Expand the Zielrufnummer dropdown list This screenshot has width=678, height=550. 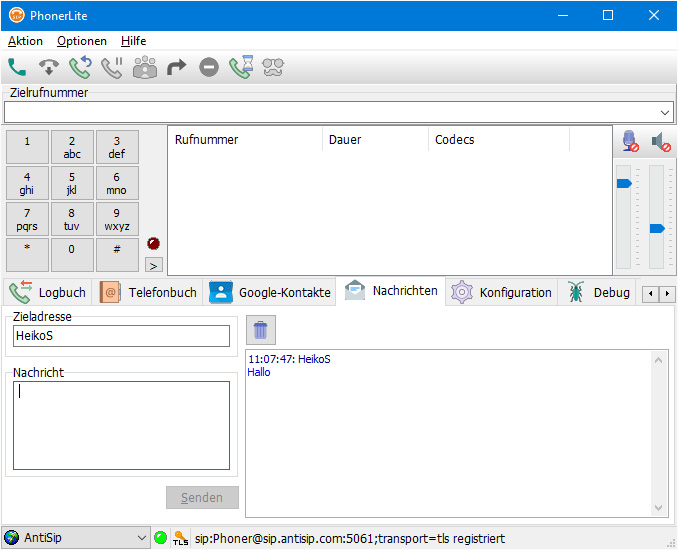pos(665,112)
